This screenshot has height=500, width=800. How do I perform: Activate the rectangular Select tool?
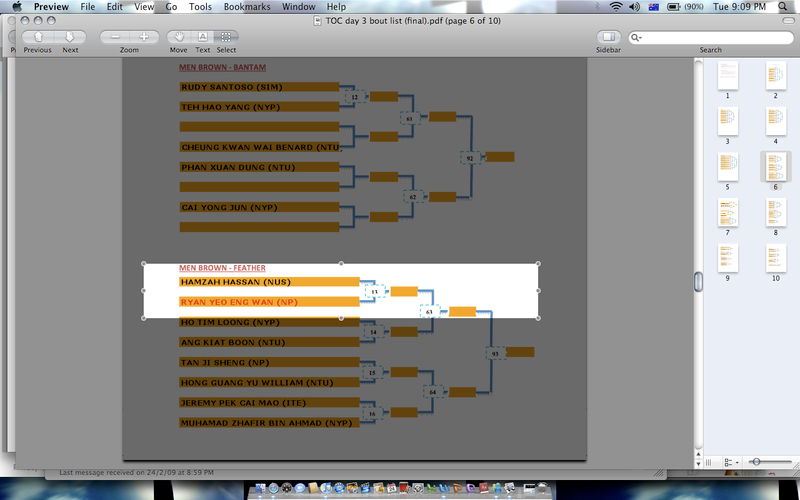pos(227,37)
